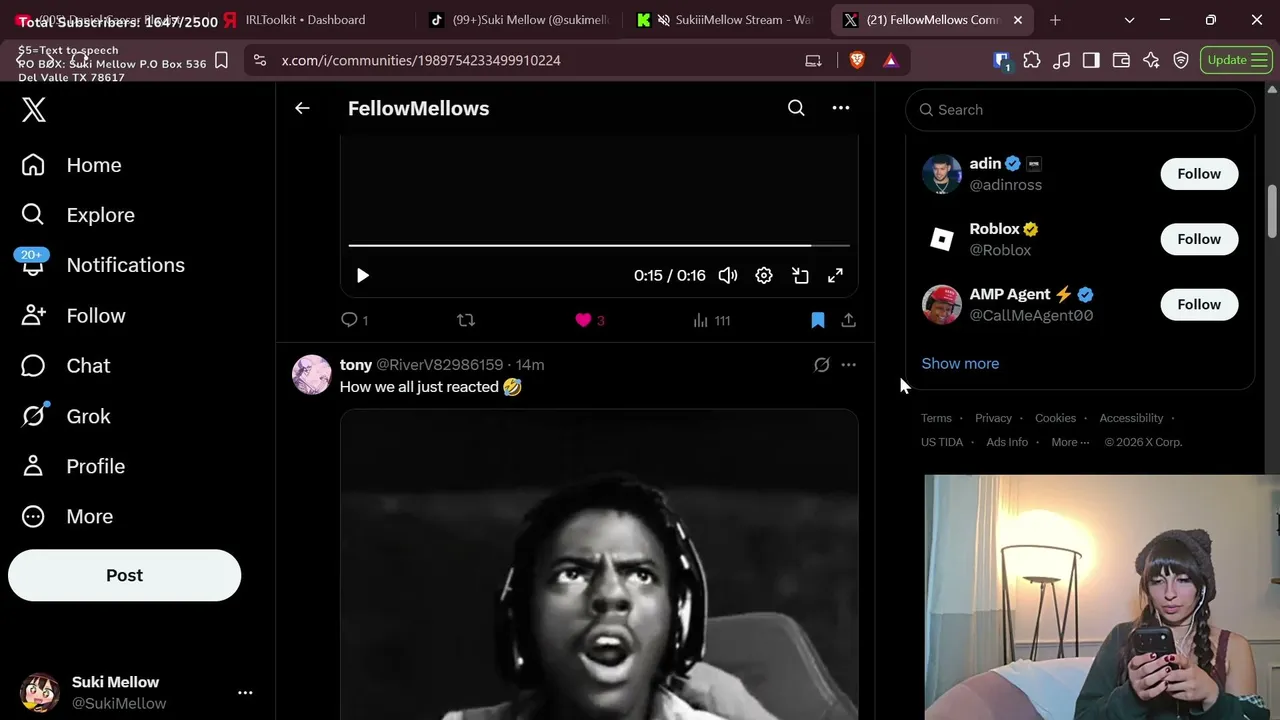Open a new browser tab

point(1055,20)
